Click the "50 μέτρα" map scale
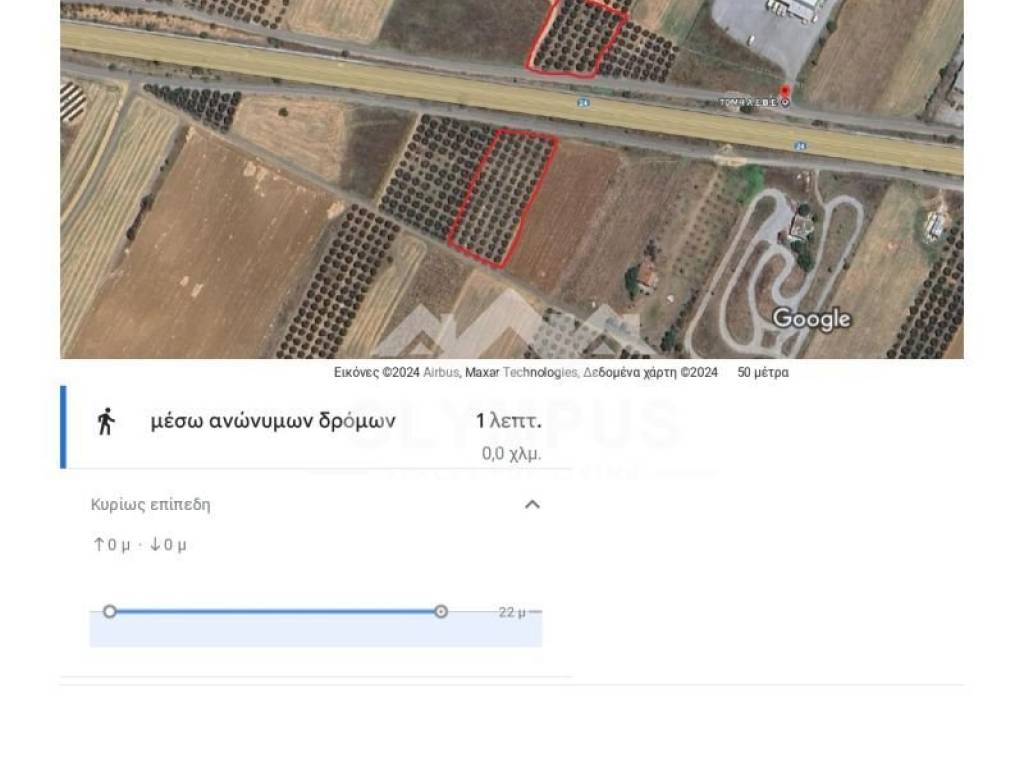 pos(763,373)
